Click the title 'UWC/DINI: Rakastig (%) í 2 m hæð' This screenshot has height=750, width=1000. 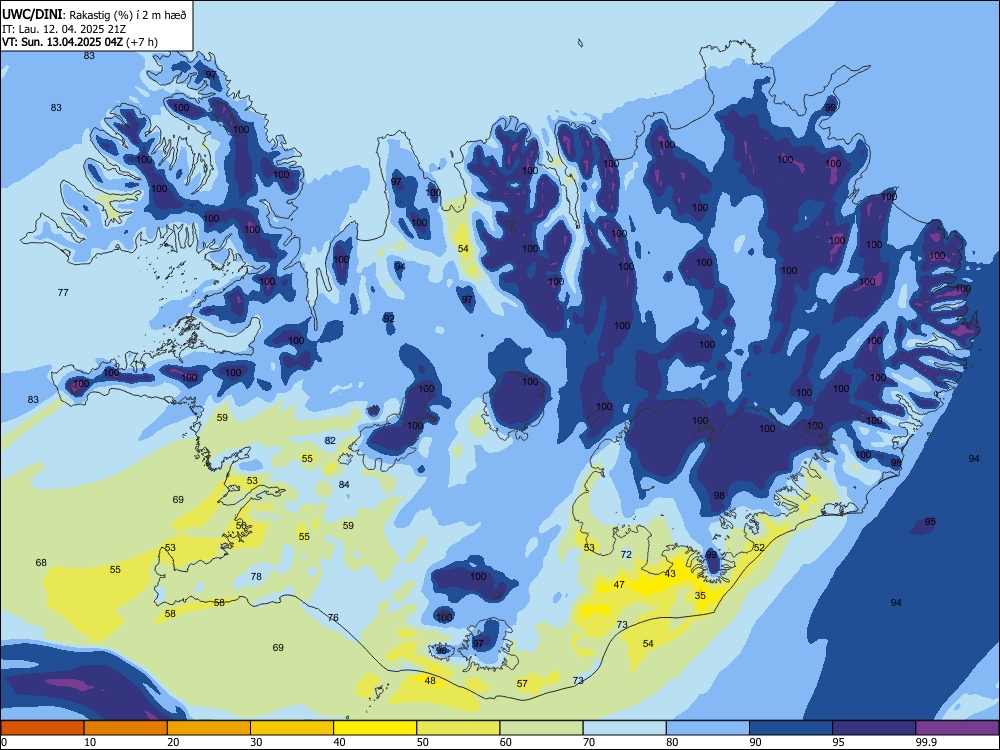94,15
